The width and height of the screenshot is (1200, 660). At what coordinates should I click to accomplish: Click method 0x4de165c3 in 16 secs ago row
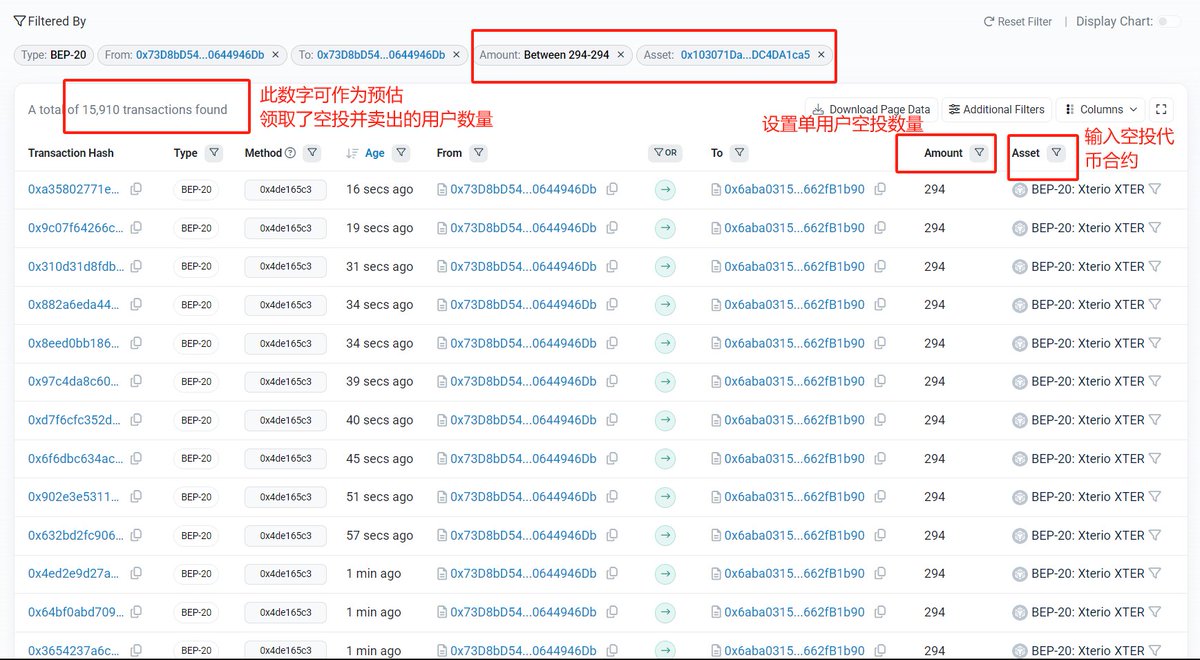pos(285,189)
